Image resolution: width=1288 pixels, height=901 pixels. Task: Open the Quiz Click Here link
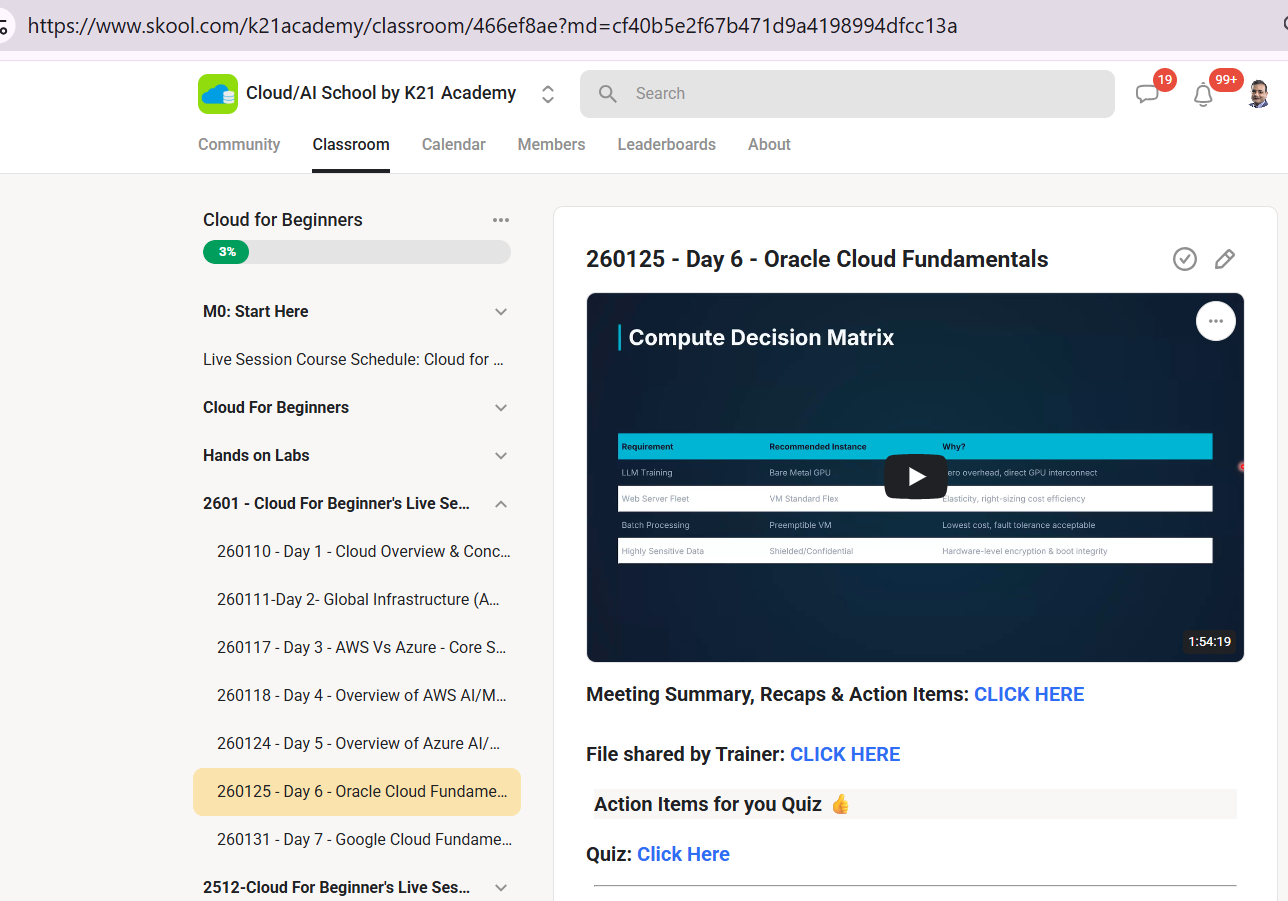(683, 855)
